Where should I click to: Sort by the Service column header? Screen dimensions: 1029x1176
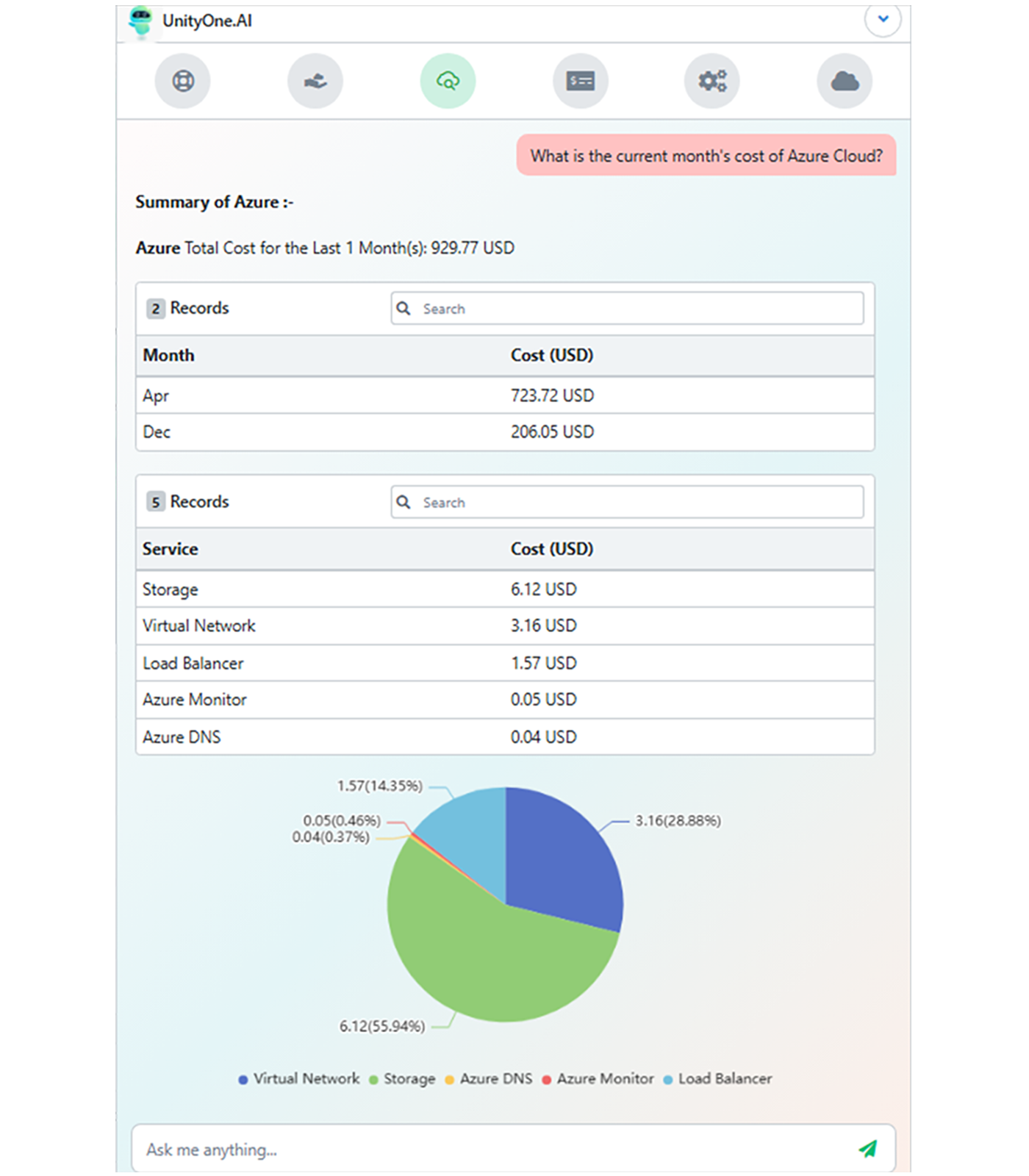(x=171, y=549)
